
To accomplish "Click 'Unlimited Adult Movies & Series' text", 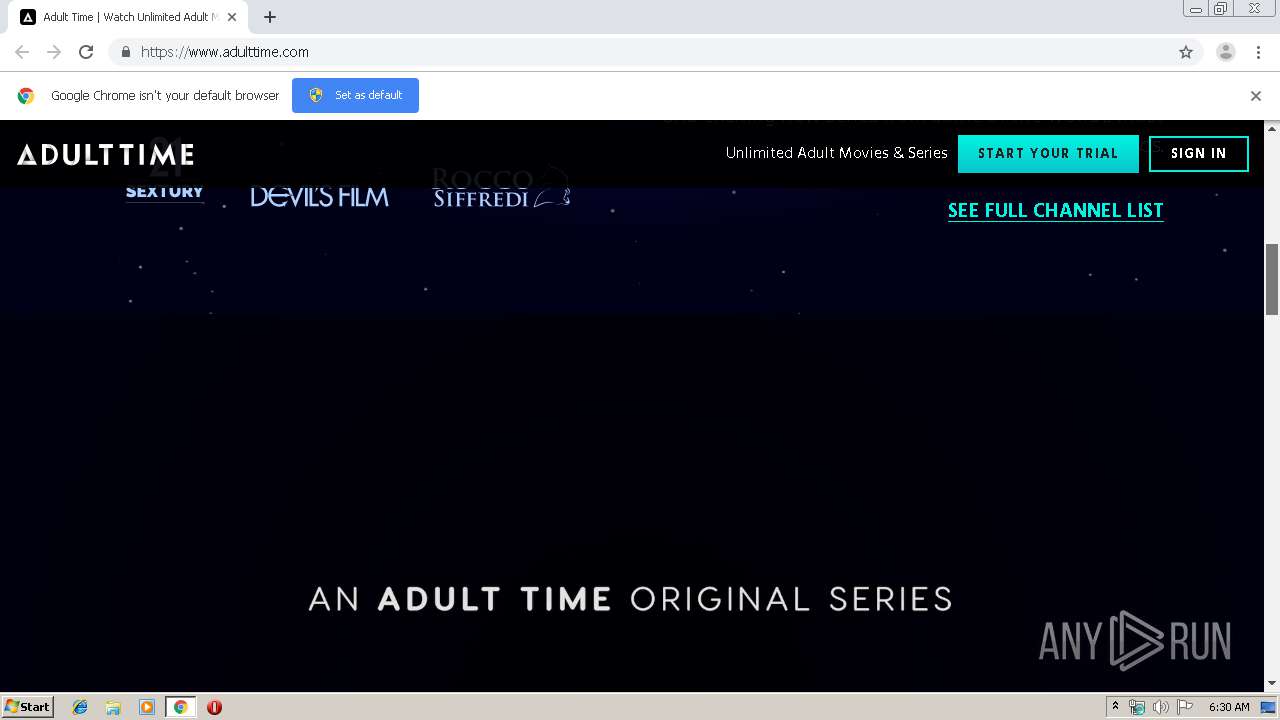I will [836, 153].
